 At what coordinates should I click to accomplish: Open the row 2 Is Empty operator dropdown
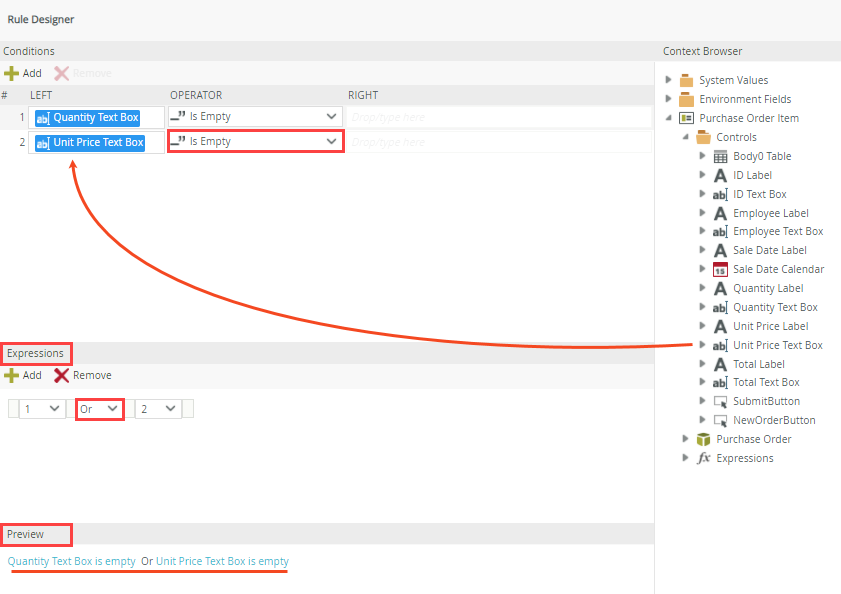255,142
